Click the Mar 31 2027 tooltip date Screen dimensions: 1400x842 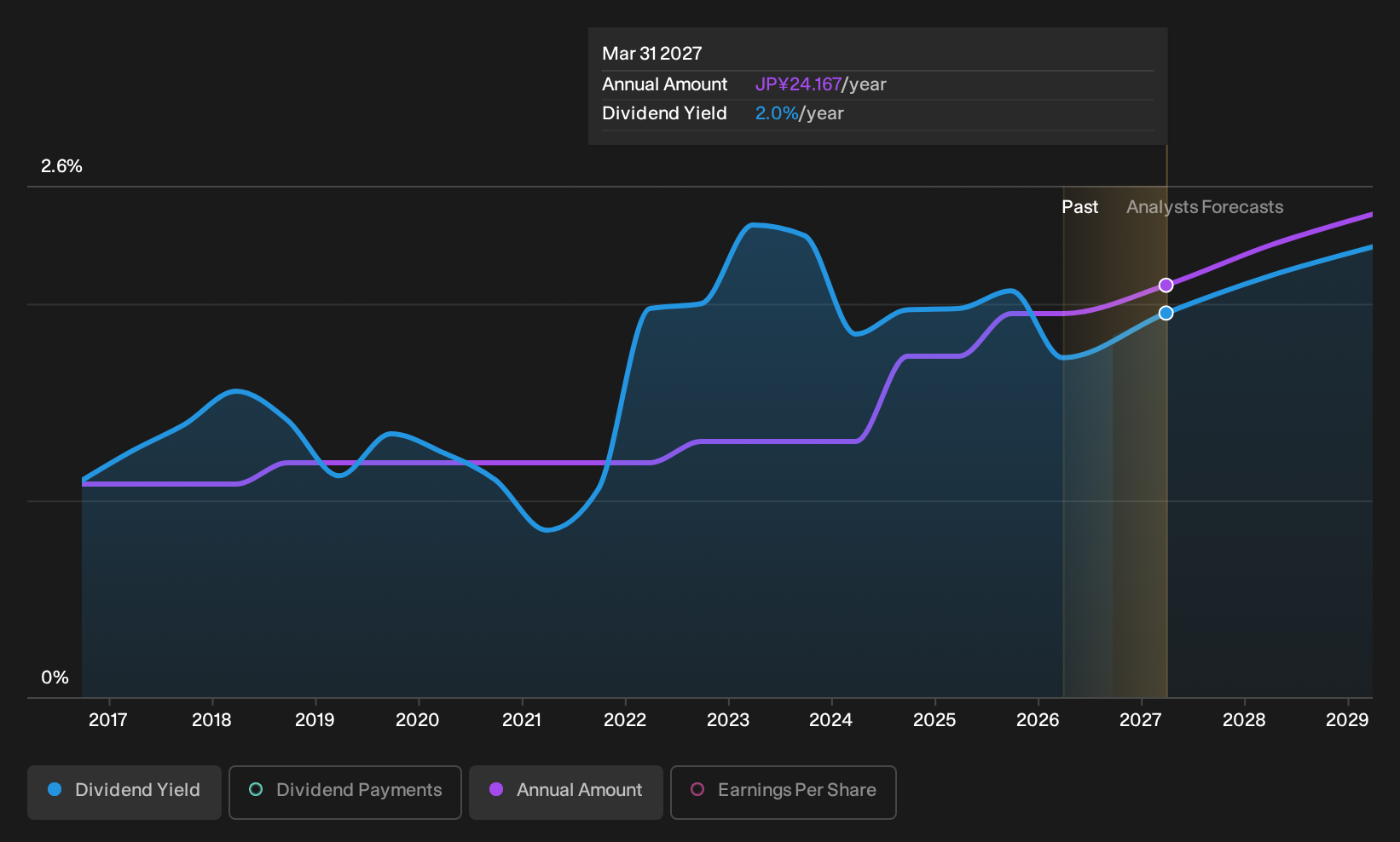652,54
